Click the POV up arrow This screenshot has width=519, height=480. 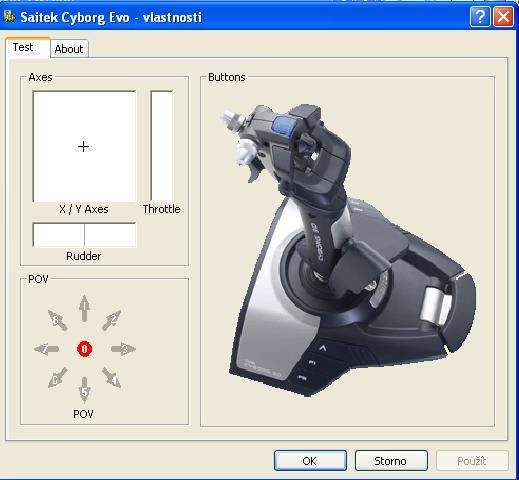(84, 308)
